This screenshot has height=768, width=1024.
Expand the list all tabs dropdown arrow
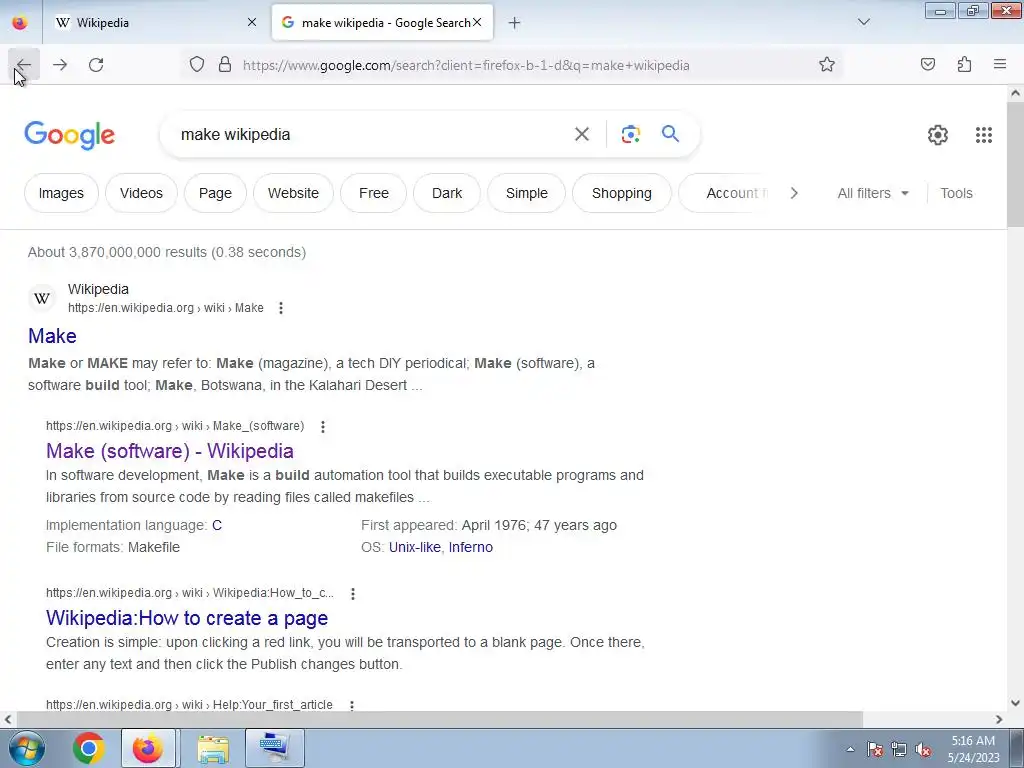(x=863, y=23)
